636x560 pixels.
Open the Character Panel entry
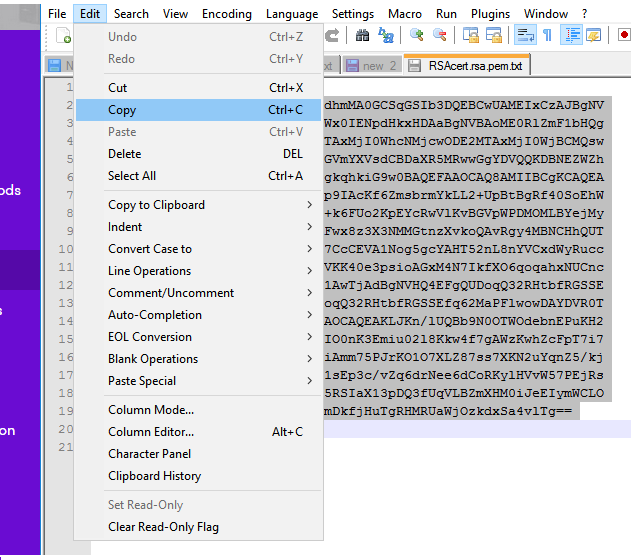click(199, 453)
